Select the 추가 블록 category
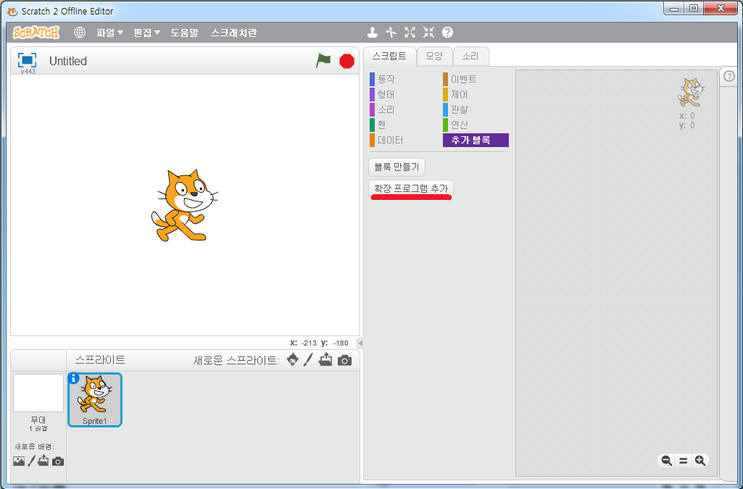Screen dimensions: 743x489 tap(476, 140)
